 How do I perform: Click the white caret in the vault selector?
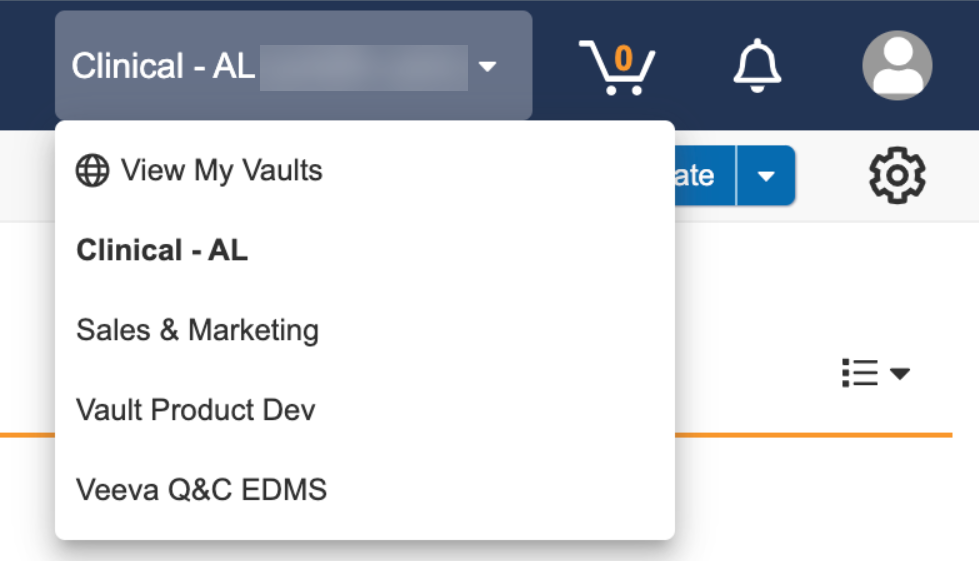[487, 67]
